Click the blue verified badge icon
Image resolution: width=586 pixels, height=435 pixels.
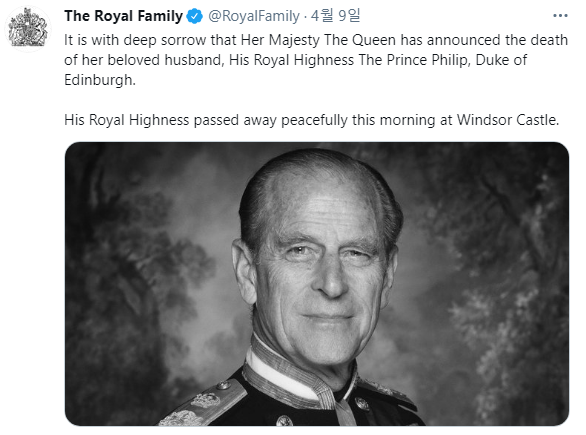[x=194, y=16]
